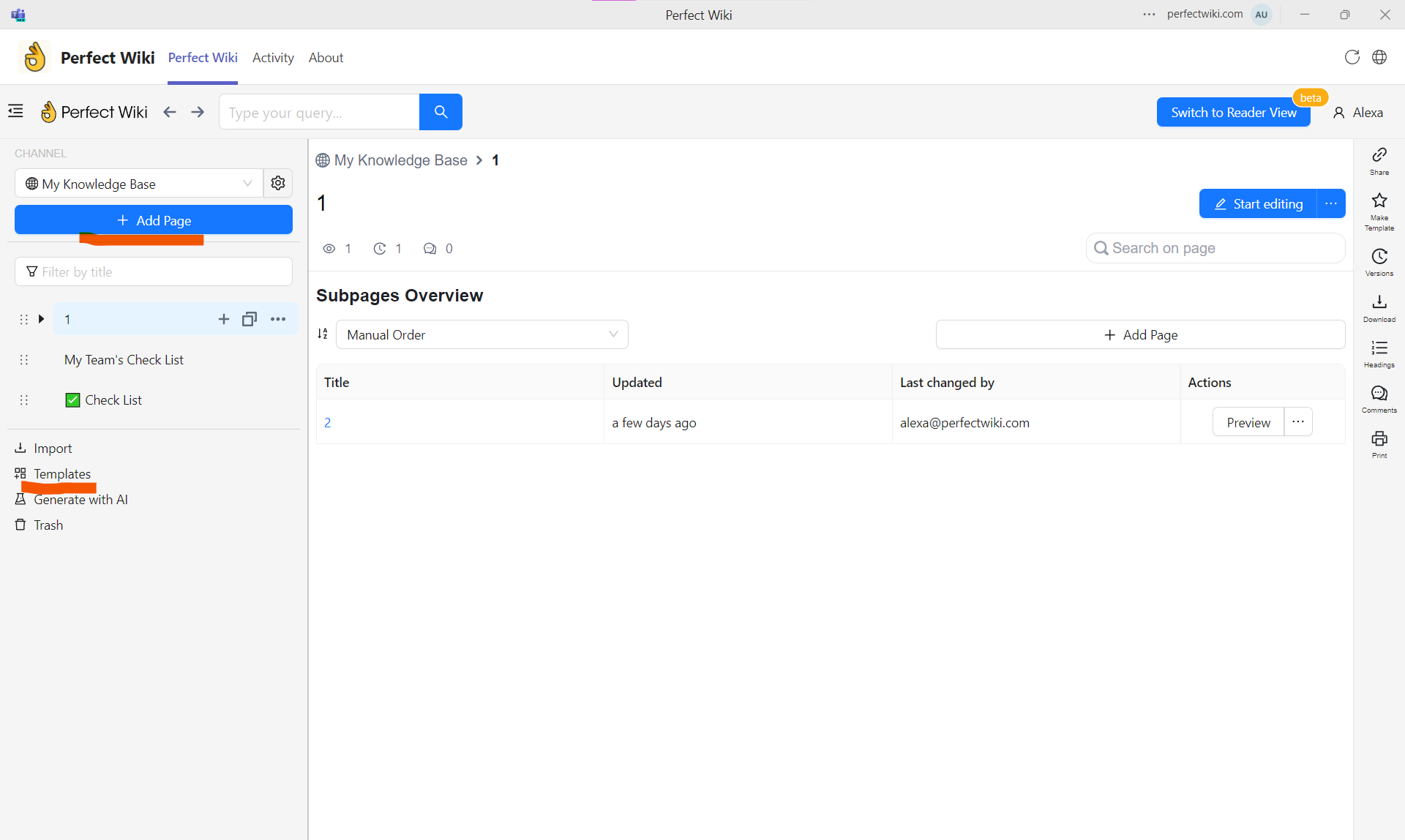Switch to Reader View
The width and height of the screenshot is (1405, 840).
pyautogui.click(x=1233, y=112)
